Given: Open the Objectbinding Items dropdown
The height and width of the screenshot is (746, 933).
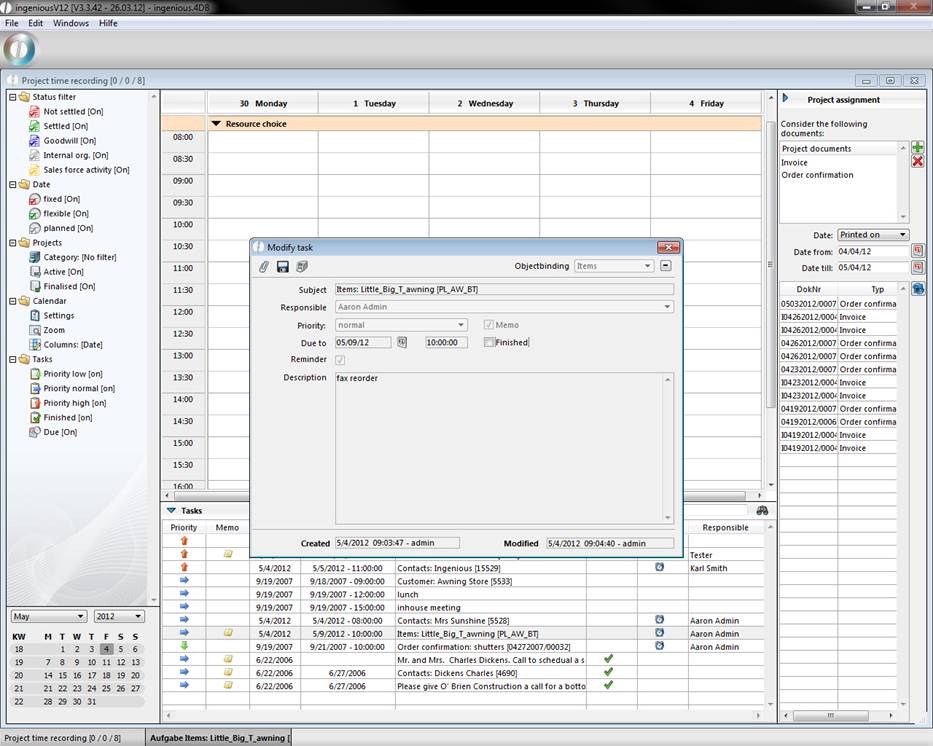Looking at the screenshot, I should pos(613,266).
